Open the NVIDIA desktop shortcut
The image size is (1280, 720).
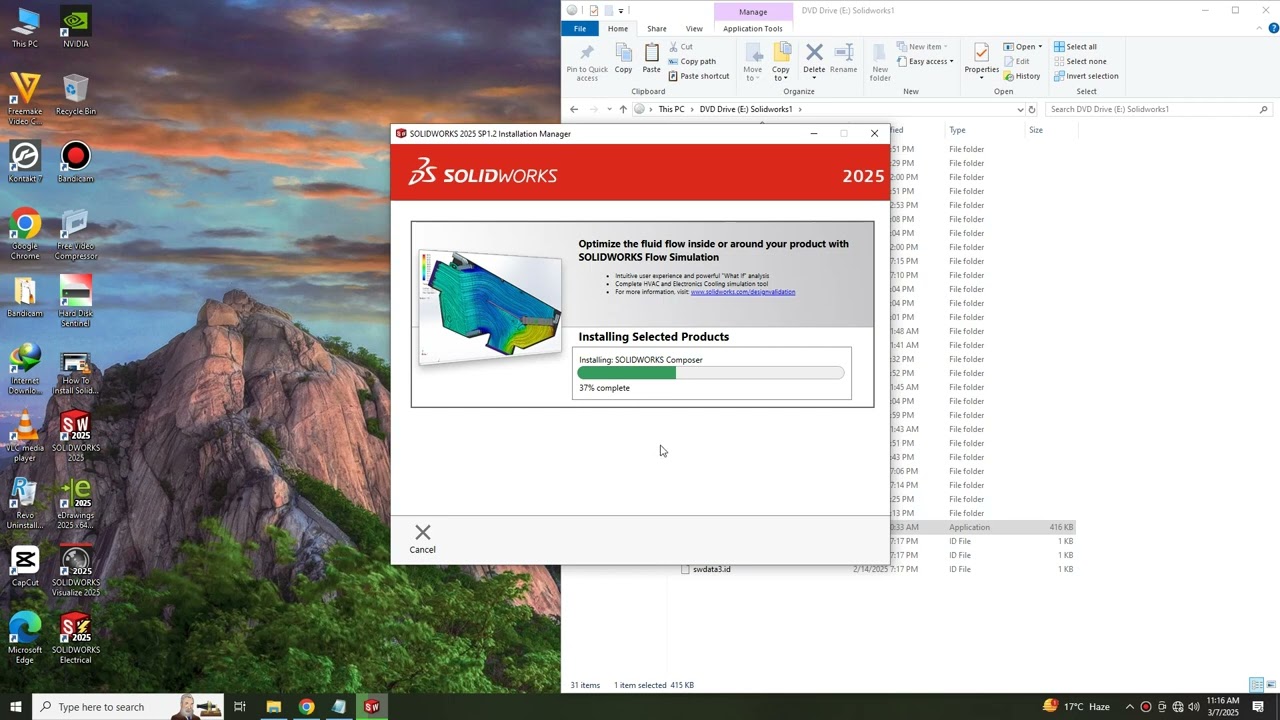pyautogui.click(x=76, y=28)
